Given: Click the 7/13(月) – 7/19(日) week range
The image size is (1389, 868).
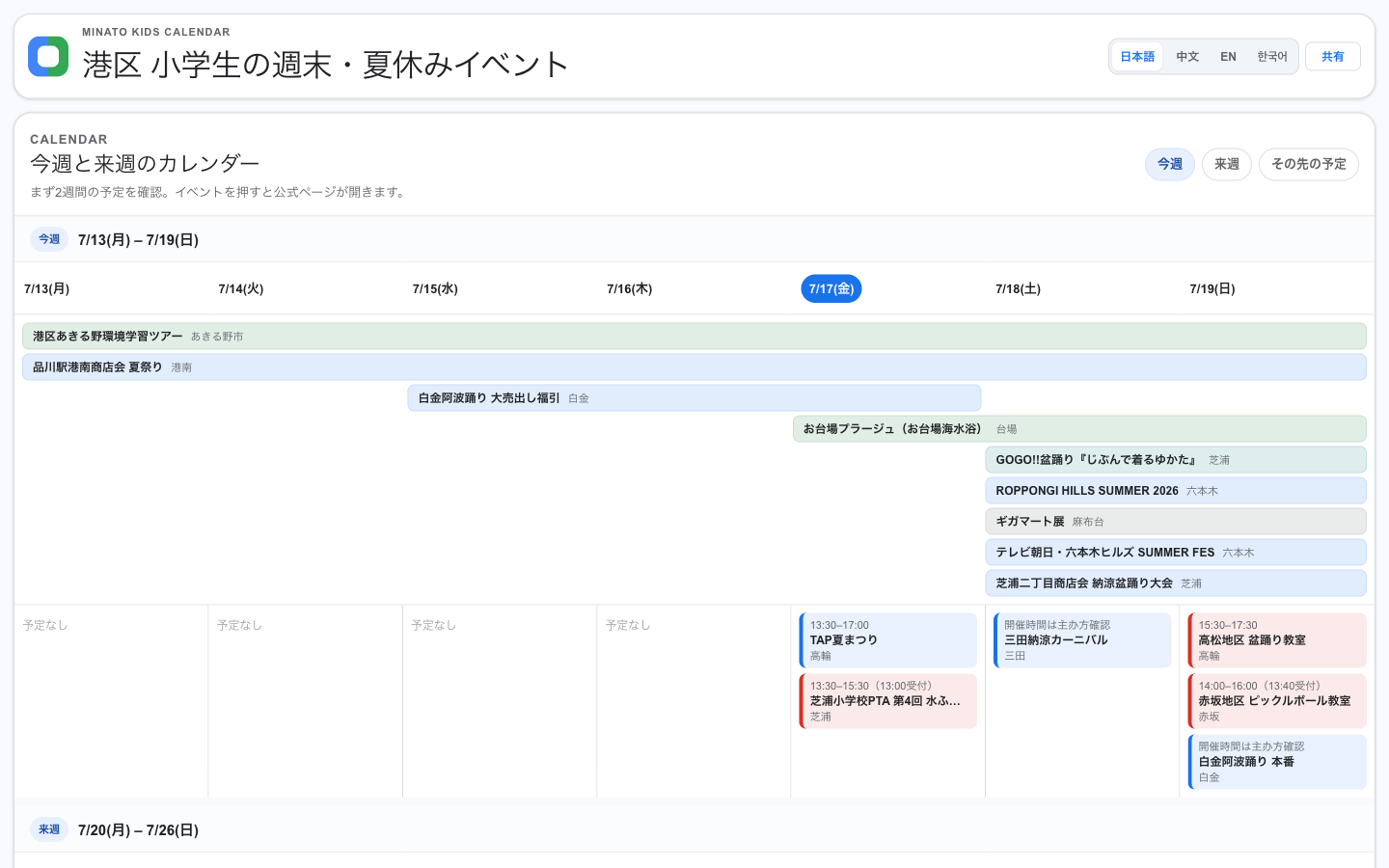Looking at the screenshot, I should (x=138, y=240).
